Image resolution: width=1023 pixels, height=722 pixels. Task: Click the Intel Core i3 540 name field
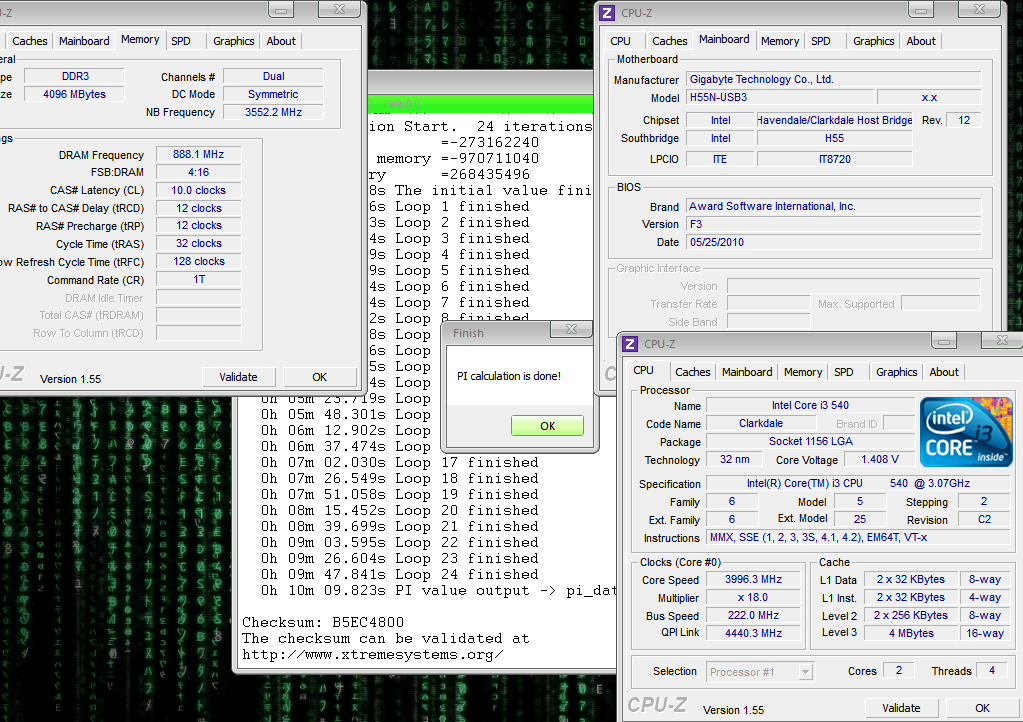coord(810,405)
